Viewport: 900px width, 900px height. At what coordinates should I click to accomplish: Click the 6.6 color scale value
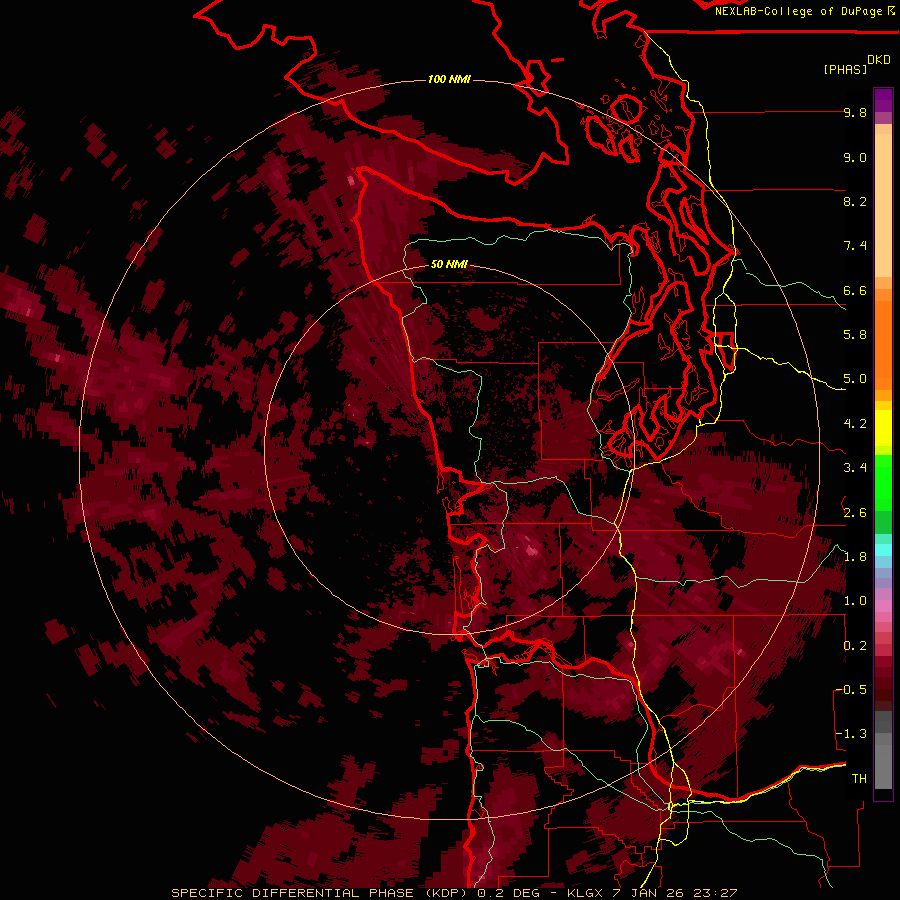click(x=855, y=290)
